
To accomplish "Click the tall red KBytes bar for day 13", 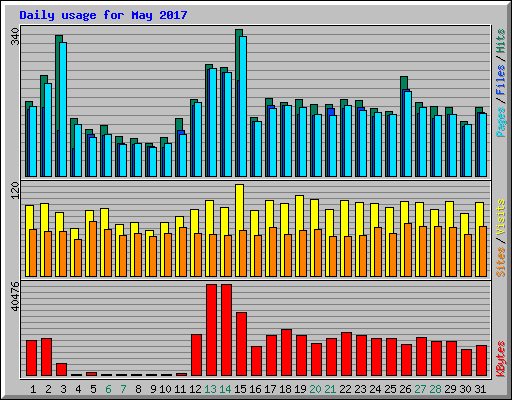I will pyautogui.click(x=211, y=330).
